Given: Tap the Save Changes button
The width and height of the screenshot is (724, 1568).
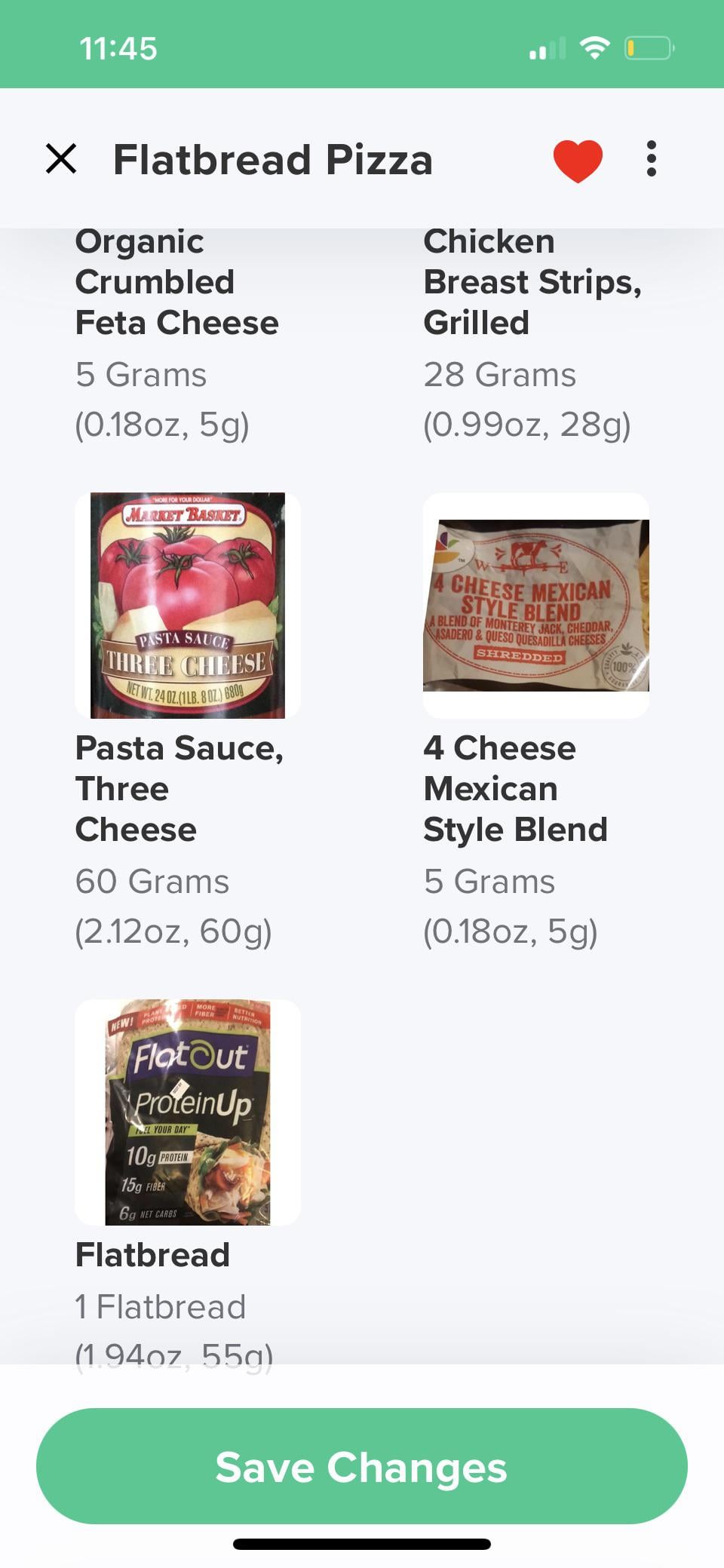Looking at the screenshot, I should point(362,1467).
